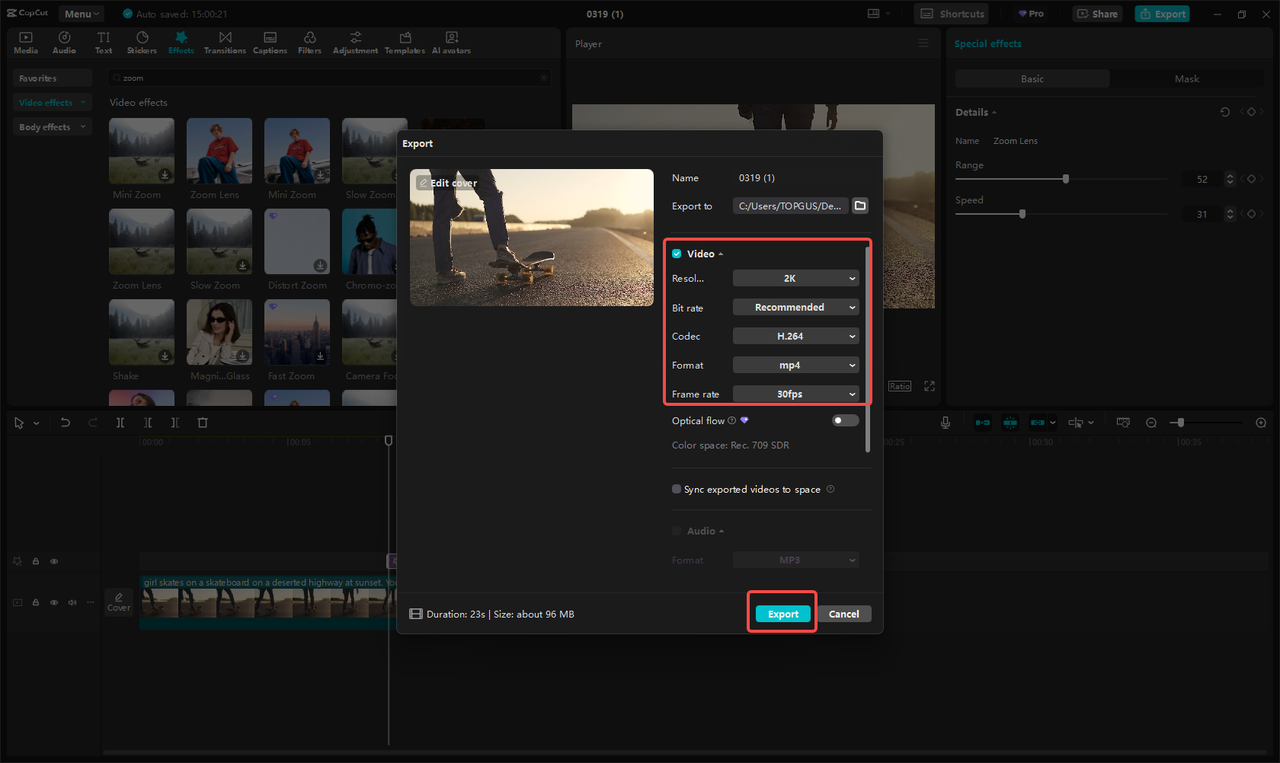The width and height of the screenshot is (1280, 763).
Task: Open the Codec dropdown showing H.264
Action: point(795,335)
